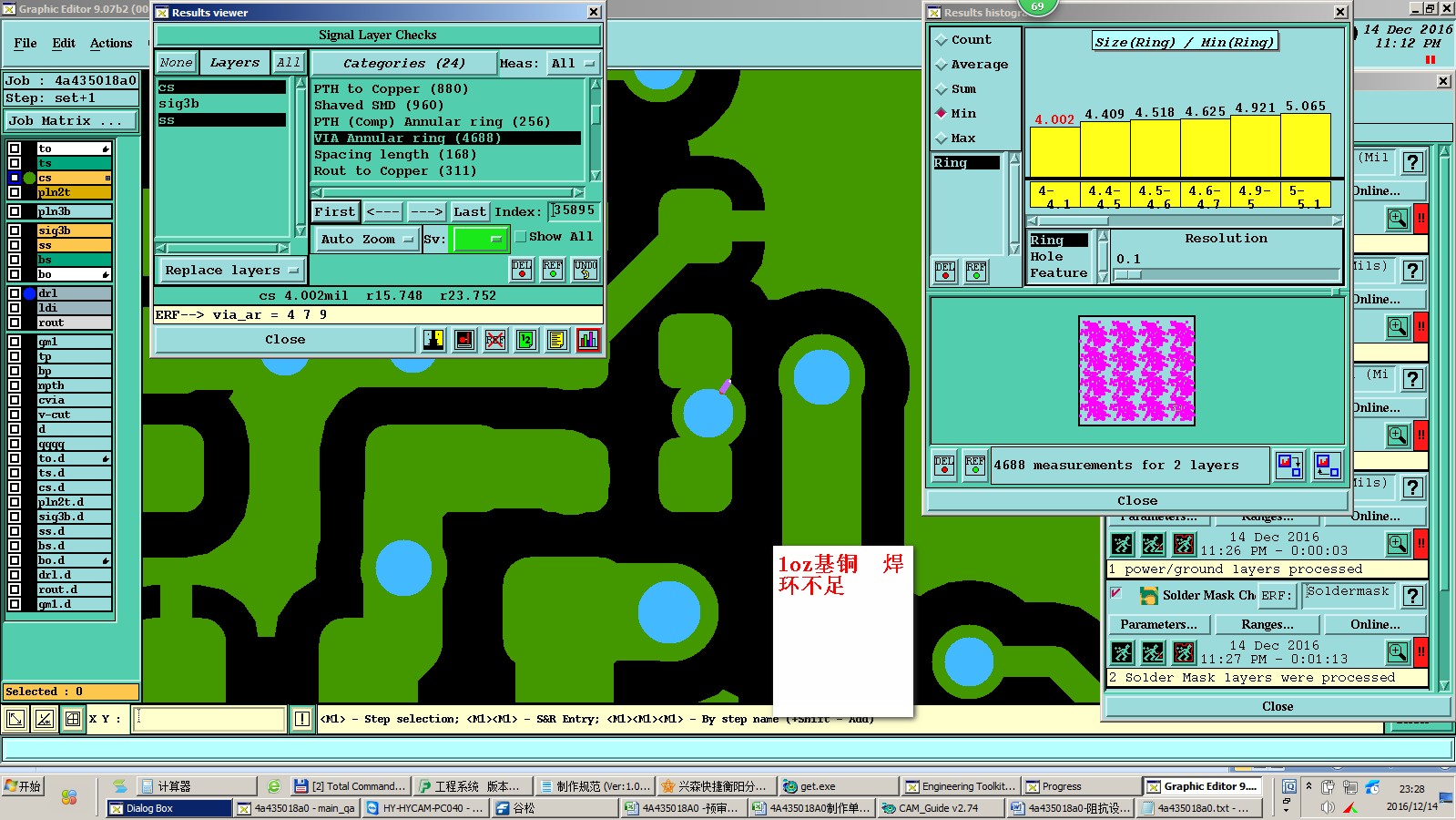This screenshot has height=820, width=1456.
Task: Click the UNDO icon in Results viewer
Action: (x=585, y=269)
